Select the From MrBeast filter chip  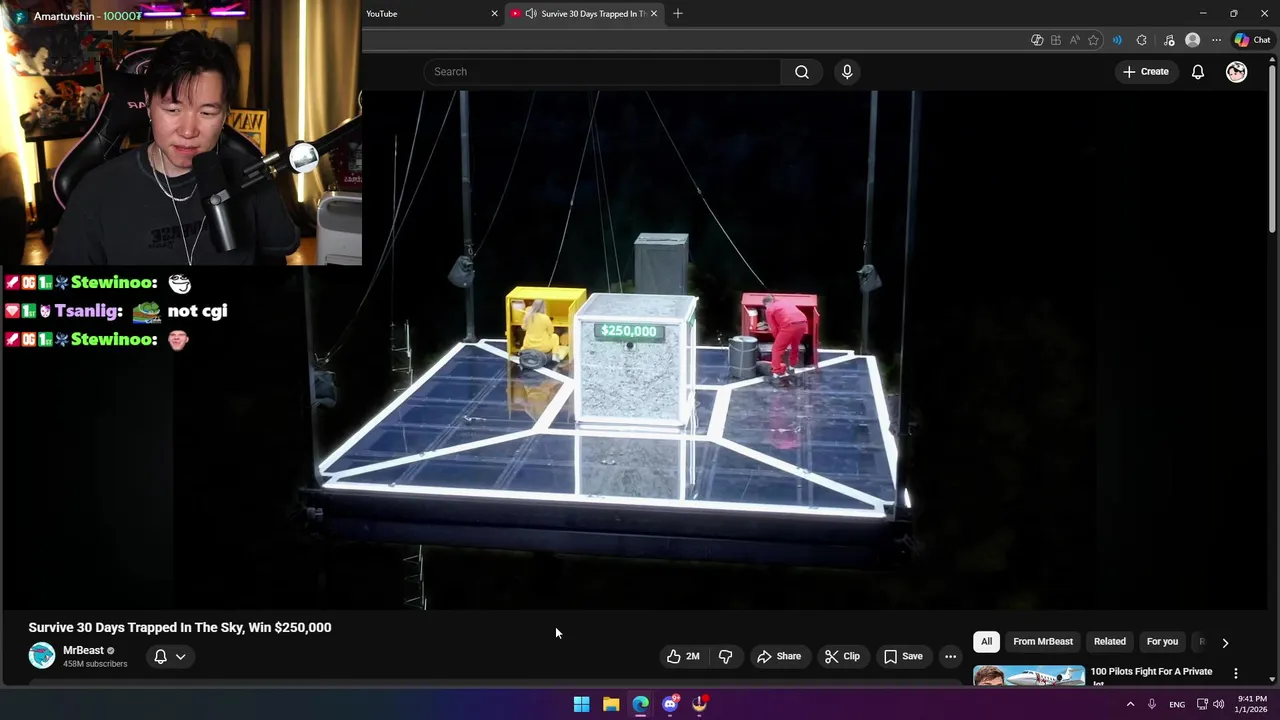pyautogui.click(x=1042, y=642)
